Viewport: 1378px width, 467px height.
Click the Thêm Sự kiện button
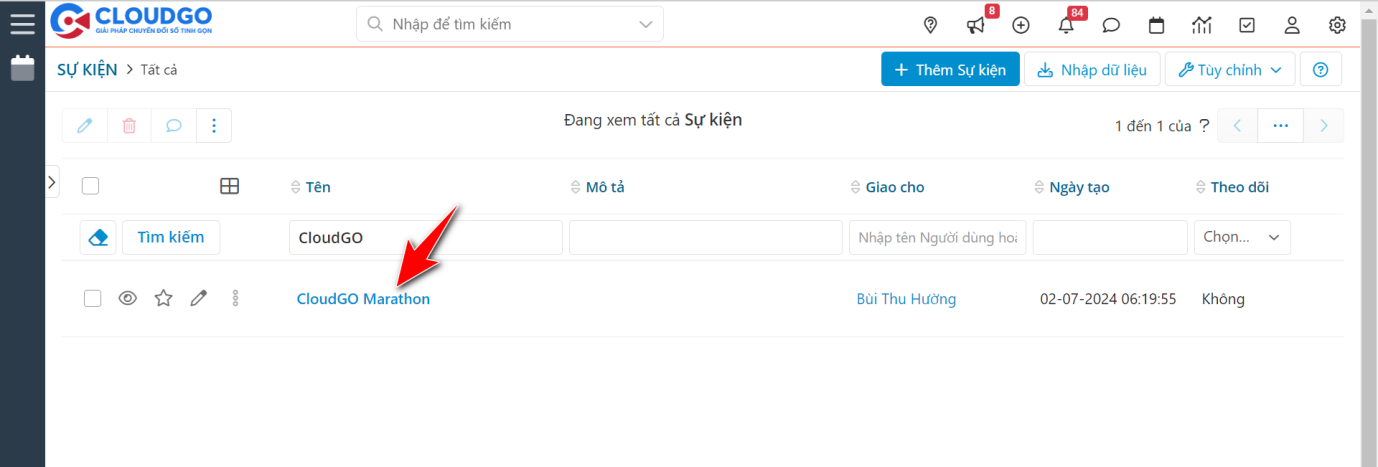pyautogui.click(x=950, y=70)
